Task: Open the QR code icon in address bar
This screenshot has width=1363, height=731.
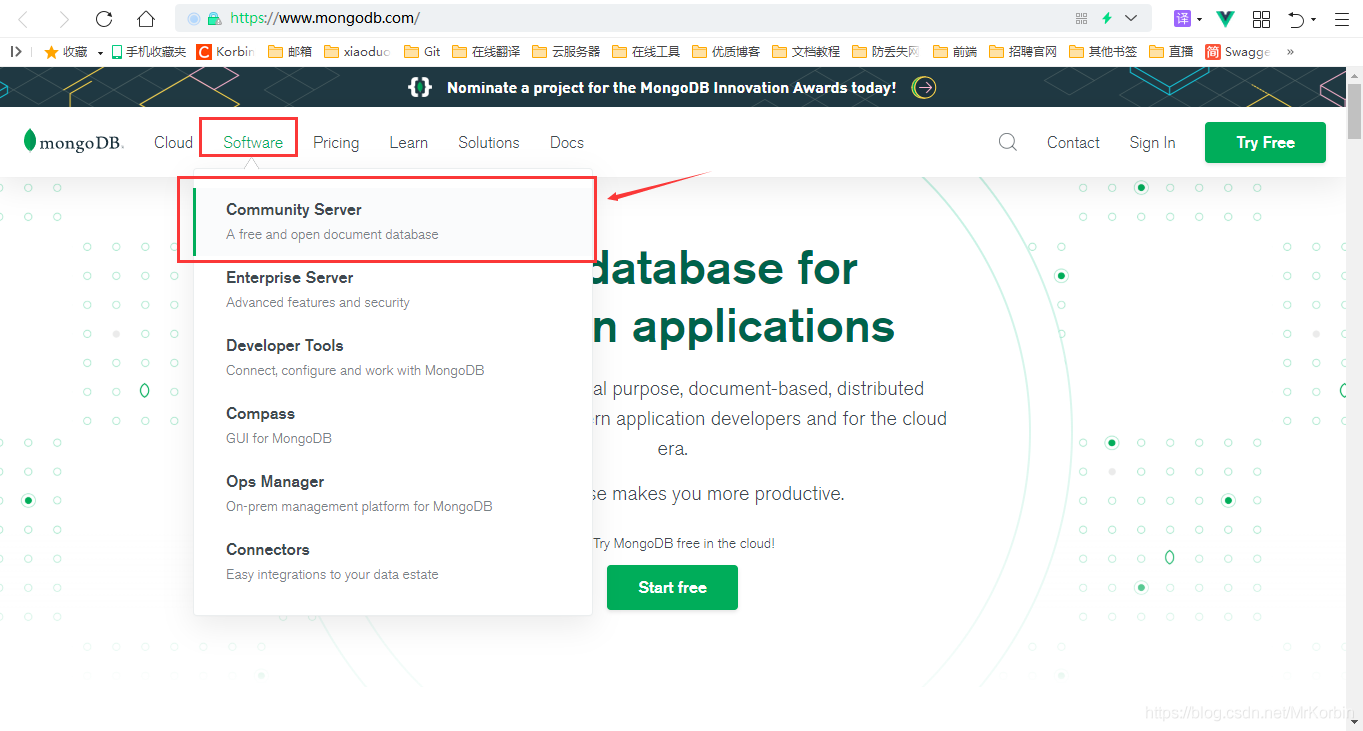Action: tap(1081, 18)
